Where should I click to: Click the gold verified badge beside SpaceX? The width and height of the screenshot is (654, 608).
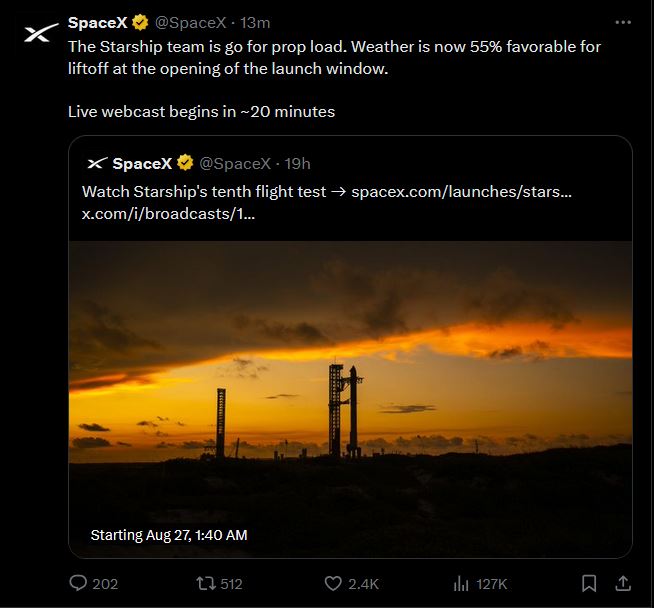click(x=140, y=23)
